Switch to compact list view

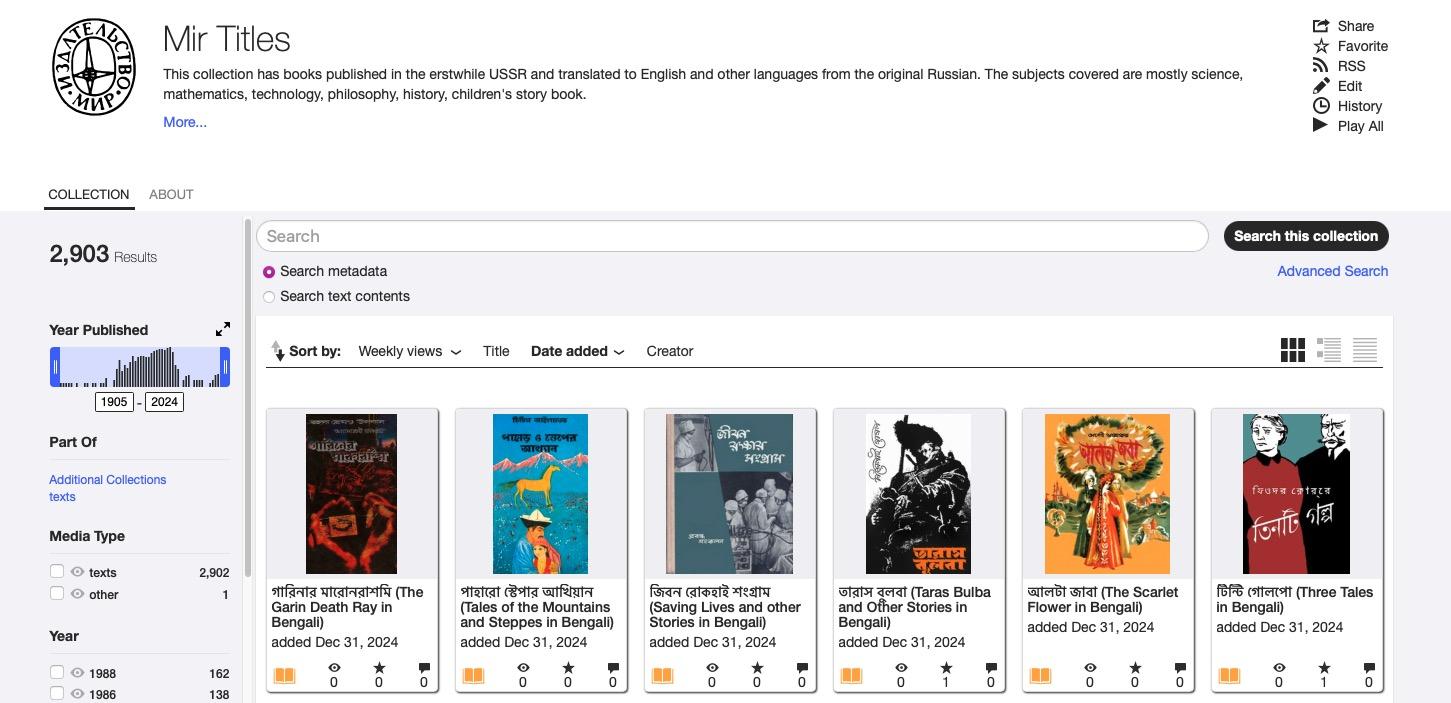click(x=1365, y=350)
